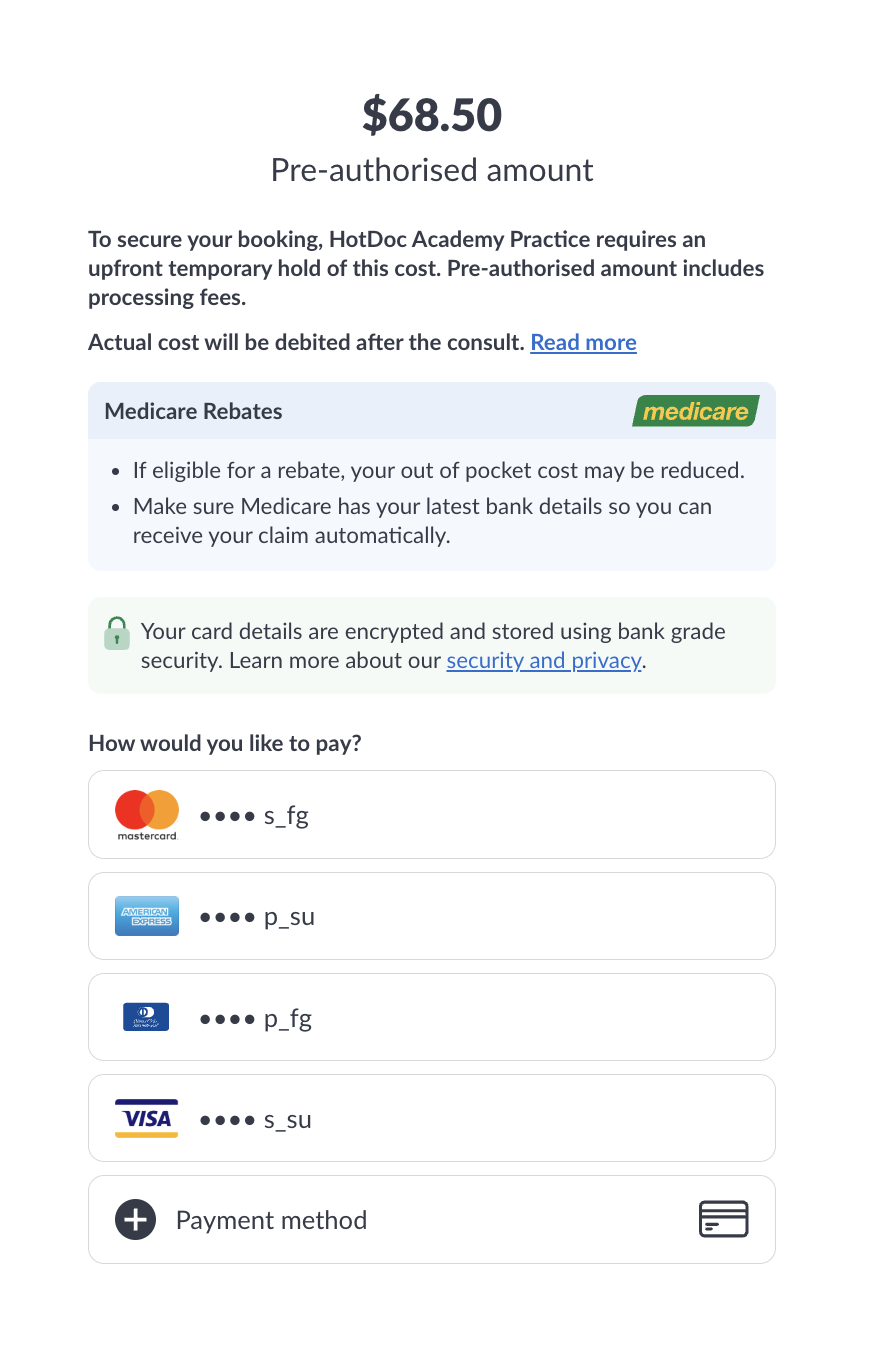Open the Read more link

pos(583,342)
